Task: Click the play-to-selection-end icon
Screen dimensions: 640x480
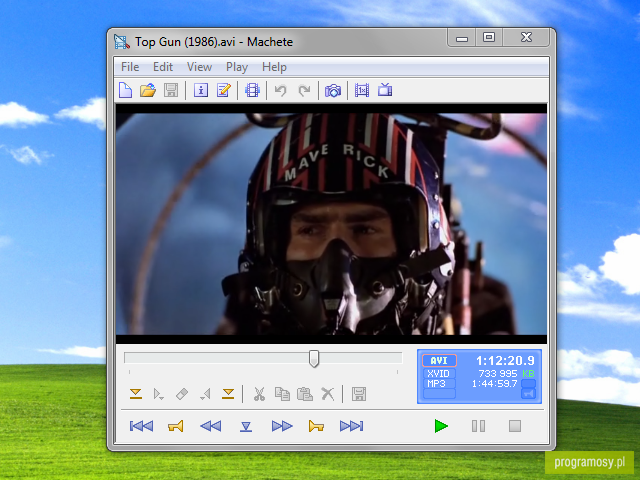Action: pyautogui.click(x=205, y=394)
